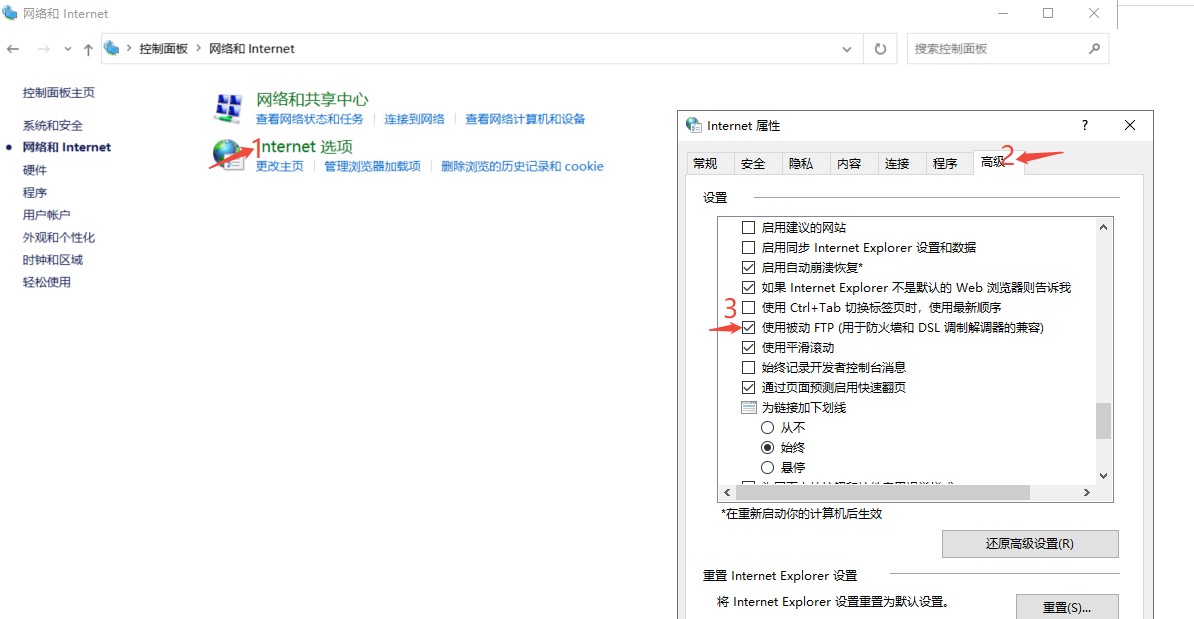Image resolution: width=1194 pixels, height=619 pixels.
Task: Click the Up one level arrow
Action: click(88, 49)
